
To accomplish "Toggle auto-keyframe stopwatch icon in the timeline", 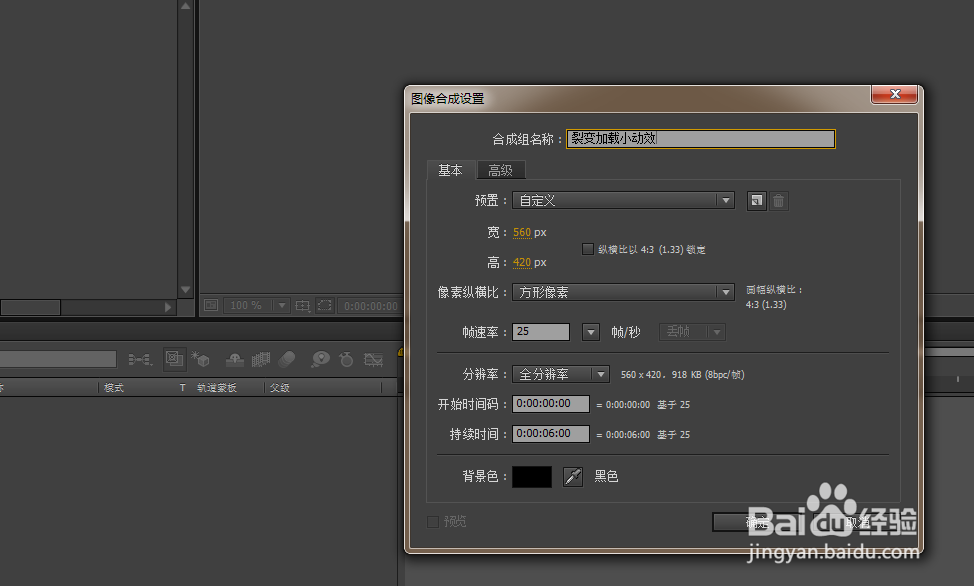I will pyautogui.click(x=346, y=359).
